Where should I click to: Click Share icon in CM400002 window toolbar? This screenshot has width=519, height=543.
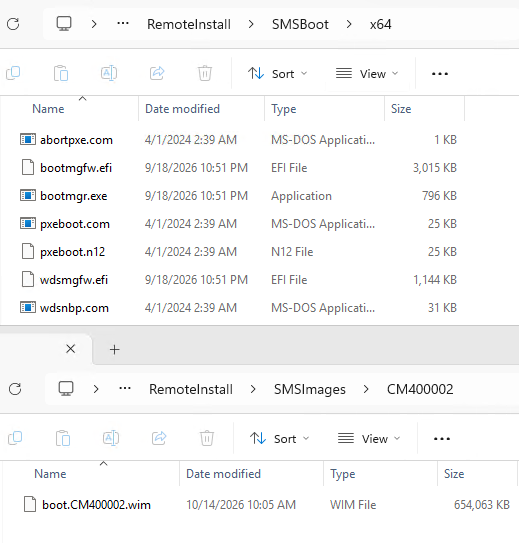pos(159,438)
